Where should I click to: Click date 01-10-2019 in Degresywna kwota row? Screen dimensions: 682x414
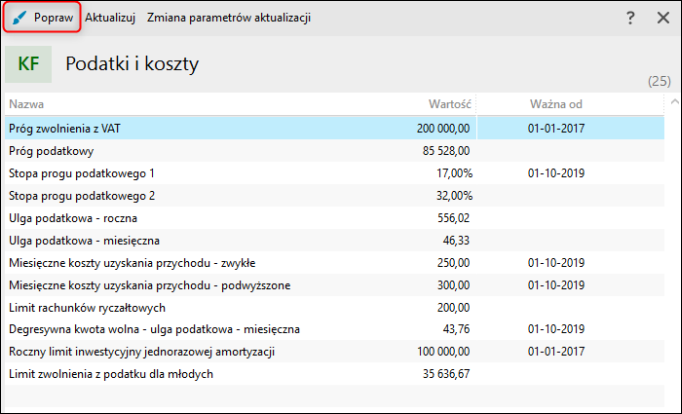tap(556, 329)
